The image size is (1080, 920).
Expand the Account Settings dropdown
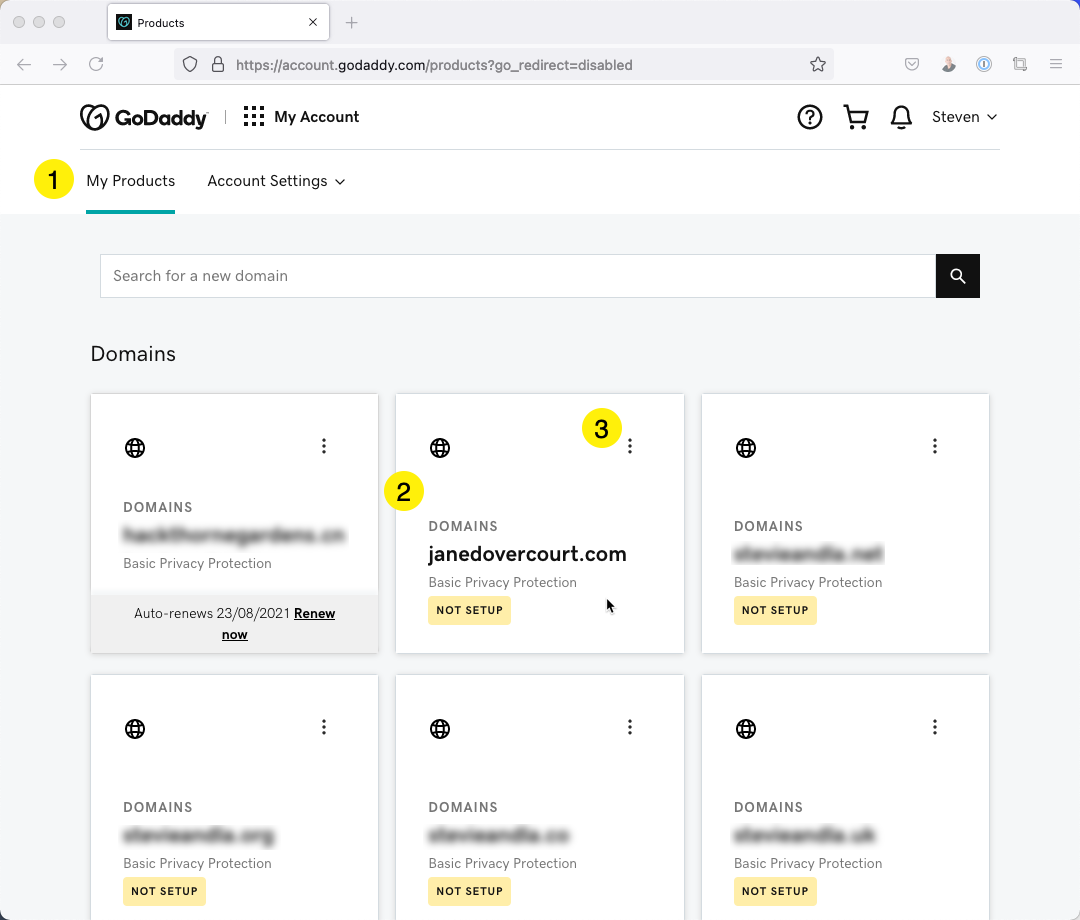pos(276,181)
